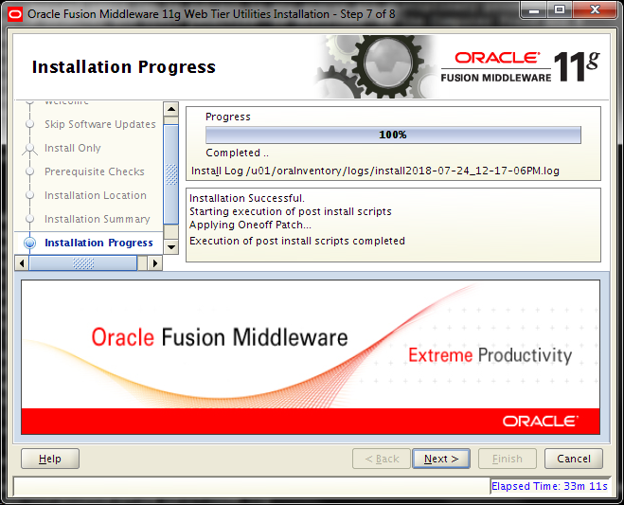Image resolution: width=624 pixels, height=505 pixels.
Task: Click the step list scroll right arrow
Action: point(155,263)
